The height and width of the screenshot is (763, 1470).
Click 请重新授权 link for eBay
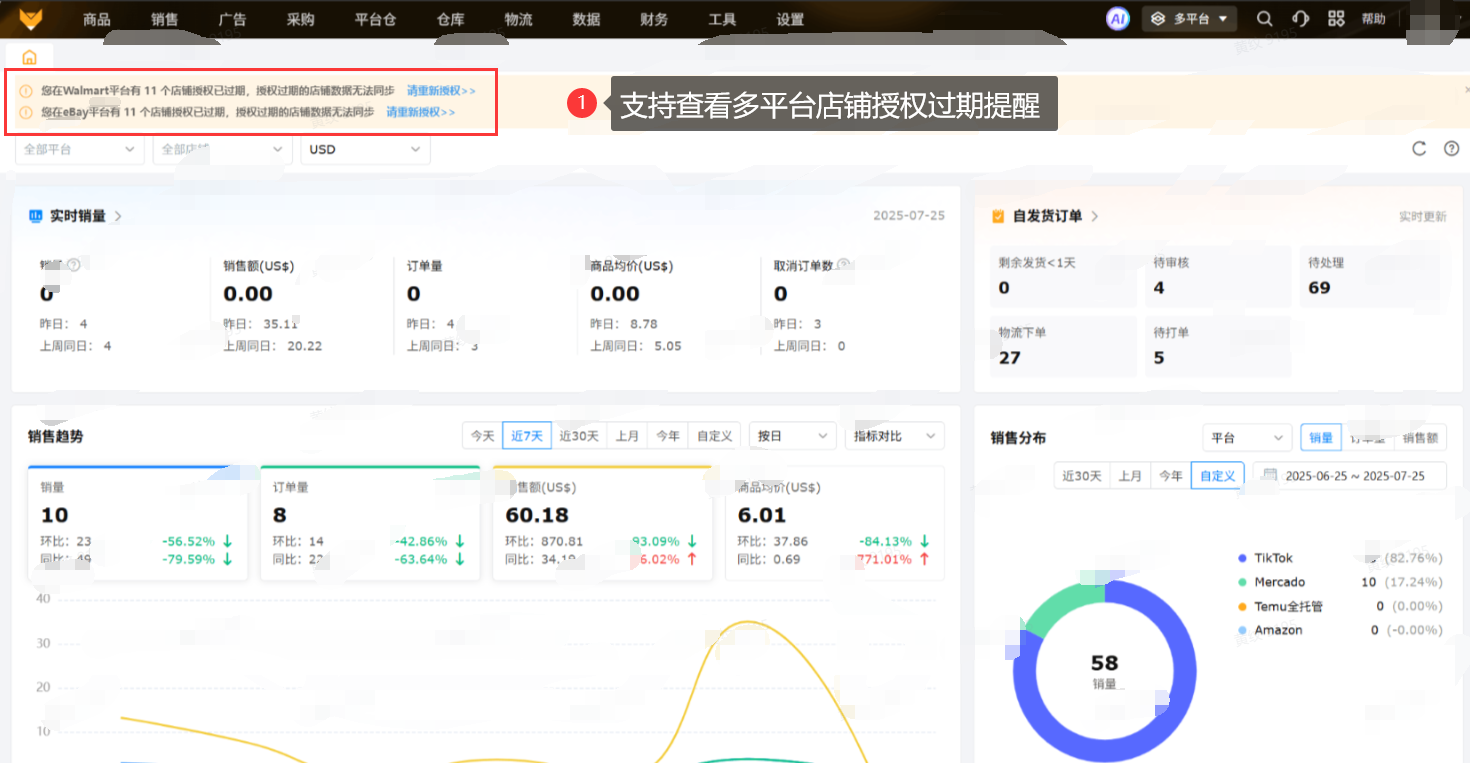(x=421, y=112)
